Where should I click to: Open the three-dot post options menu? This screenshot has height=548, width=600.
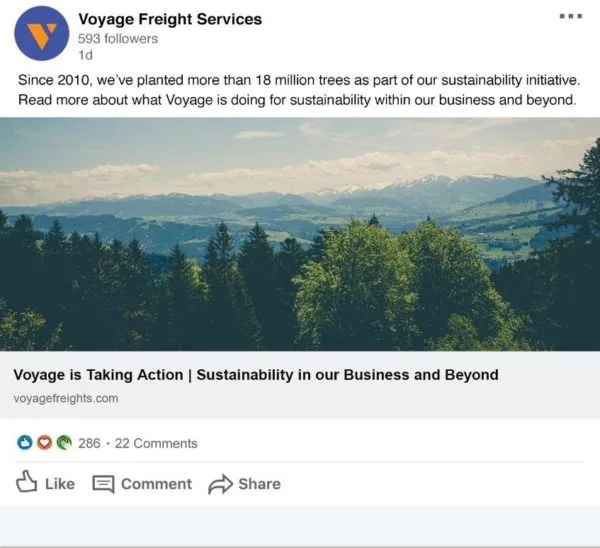[571, 17]
